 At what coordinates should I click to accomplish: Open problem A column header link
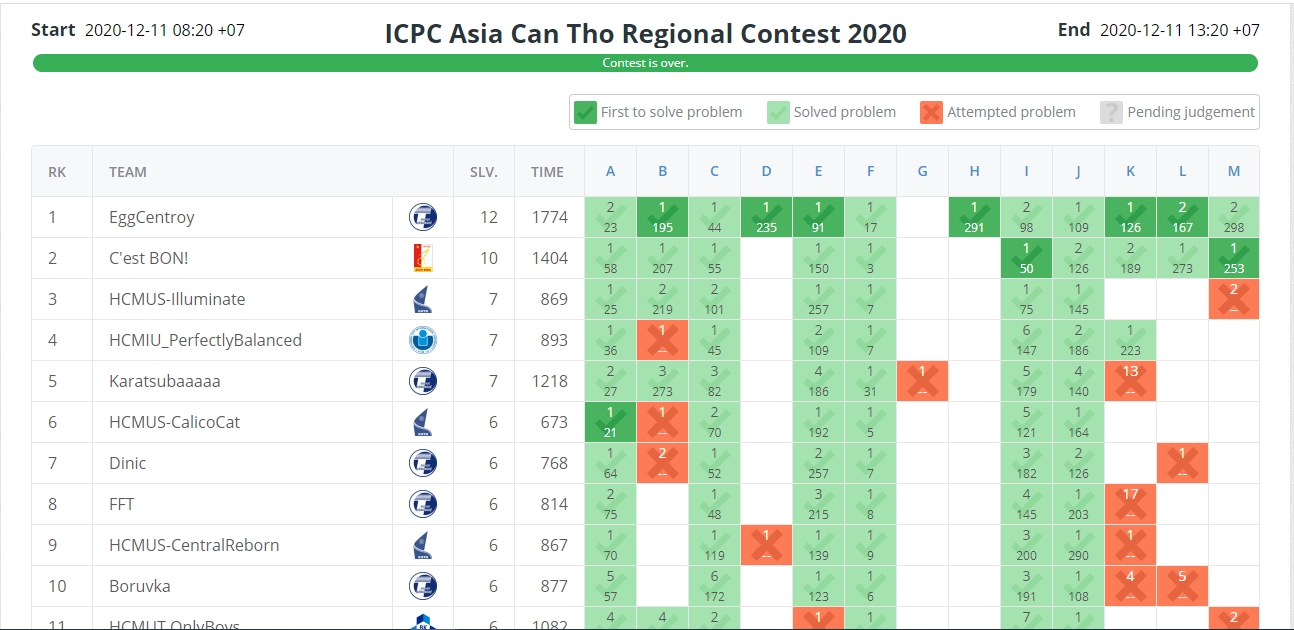(x=610, y=171)
